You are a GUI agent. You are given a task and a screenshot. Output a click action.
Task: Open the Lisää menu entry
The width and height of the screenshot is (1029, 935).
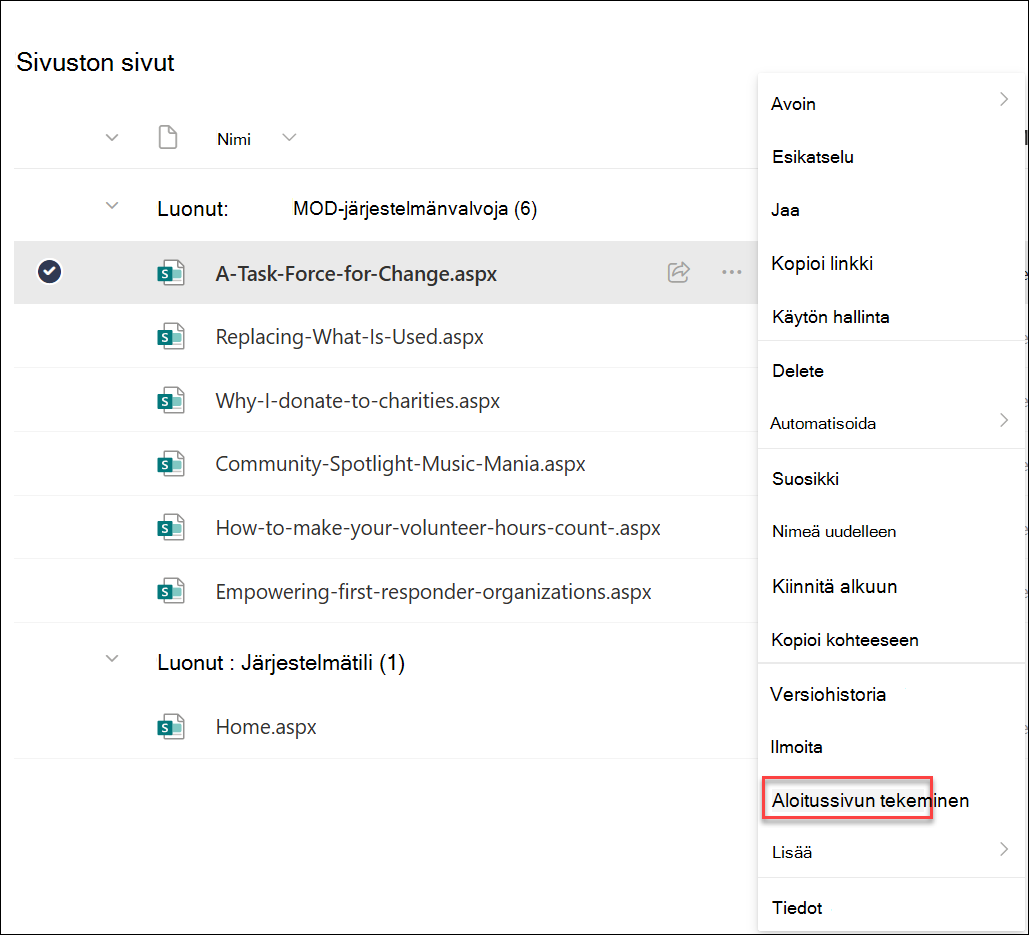(792, 852)
